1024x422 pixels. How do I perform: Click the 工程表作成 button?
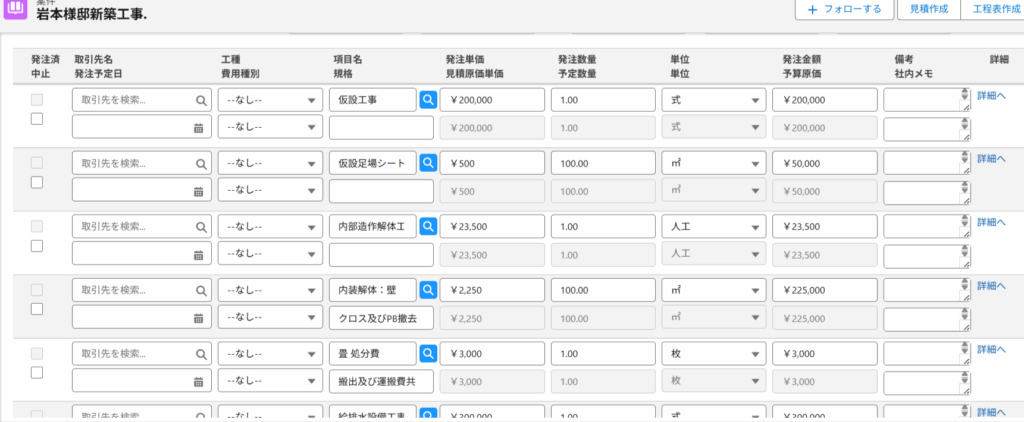click(x=990, y=9)
